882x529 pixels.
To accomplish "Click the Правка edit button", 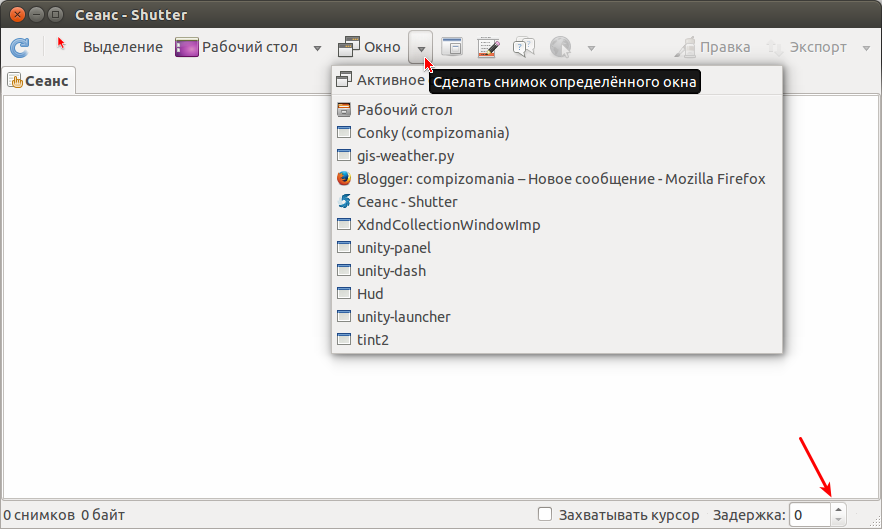I will (712, 47).
